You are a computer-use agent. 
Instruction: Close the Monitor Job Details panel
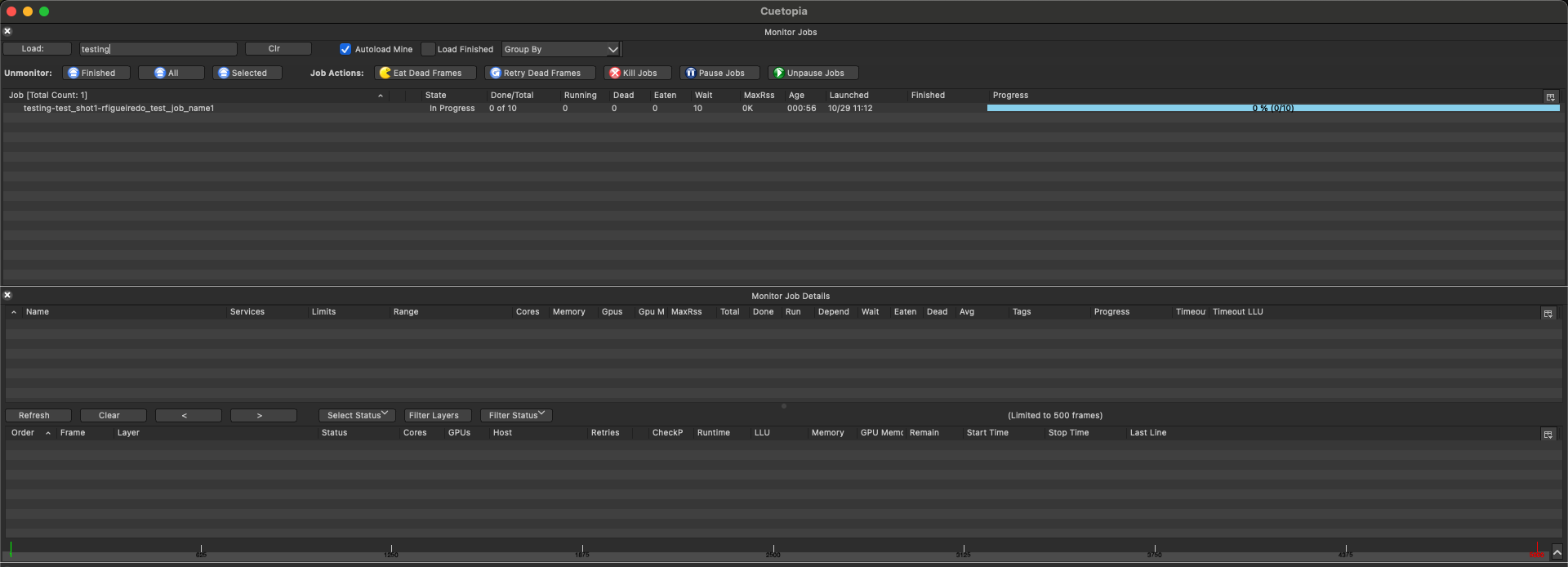7,295
